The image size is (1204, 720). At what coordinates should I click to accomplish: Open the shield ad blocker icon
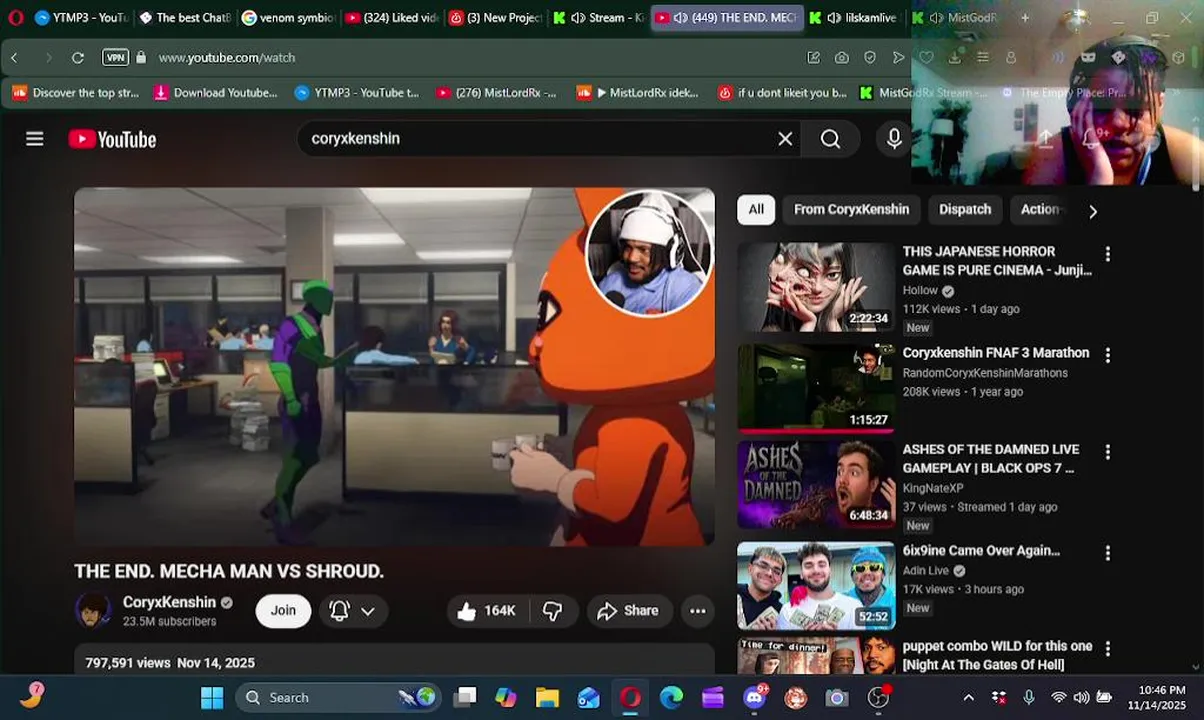(870, 58)
